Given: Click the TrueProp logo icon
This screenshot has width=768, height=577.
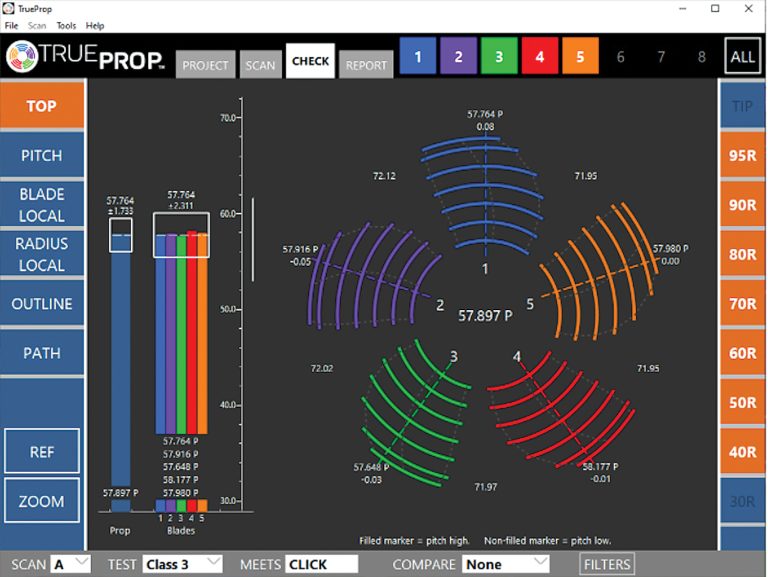Looking at the screenshot, I should tap(23, 58).
